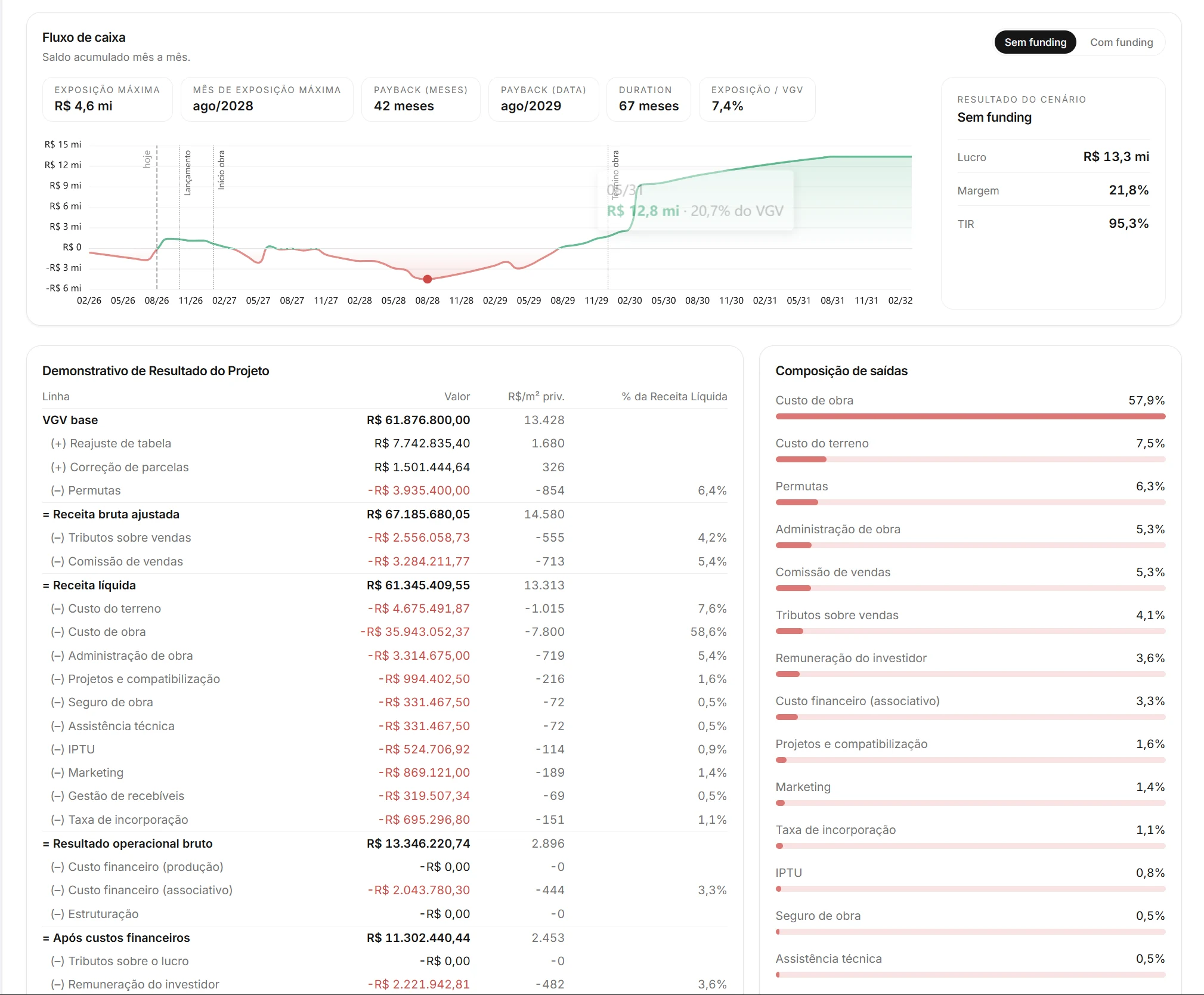Screen dimensions: 1204x995
Task: Open the Exposição máxima card
Action: 107,99
